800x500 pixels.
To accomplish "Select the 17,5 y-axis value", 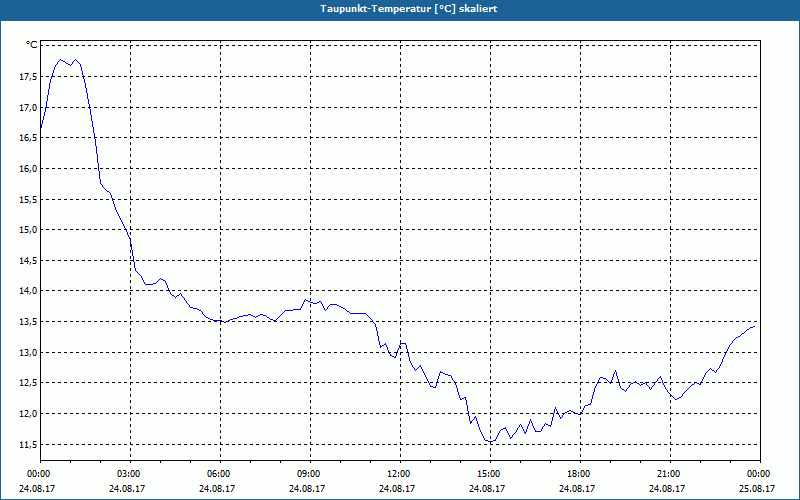I will [x=28, y=77].
